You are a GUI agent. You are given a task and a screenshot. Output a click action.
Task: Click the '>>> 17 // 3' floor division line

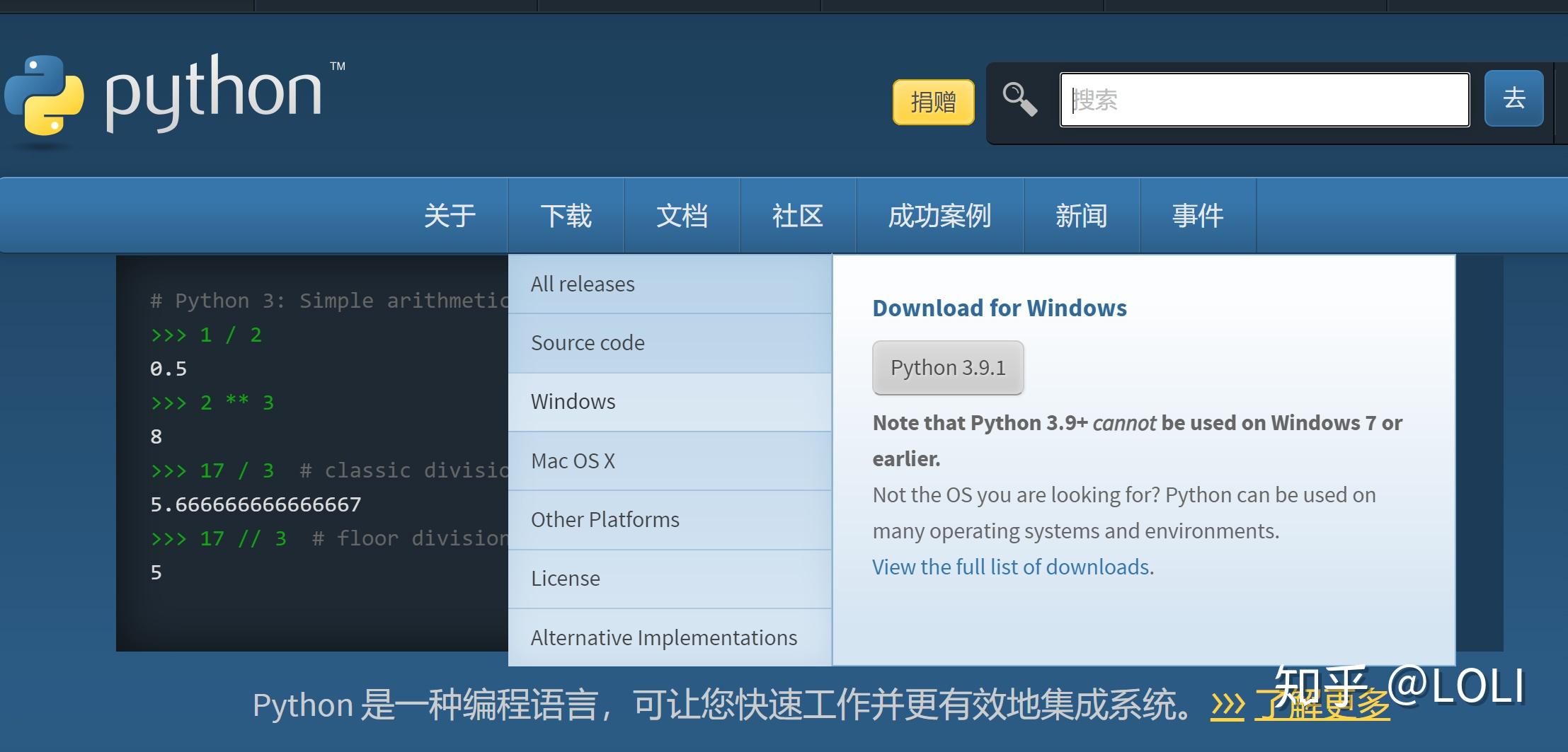point(329,538)
